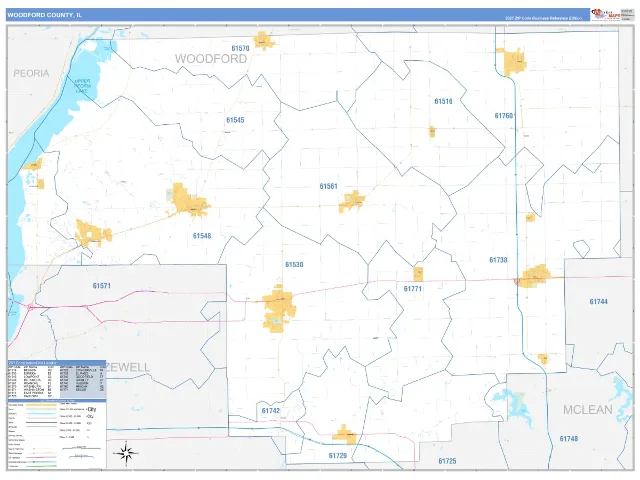Click the WOODFORD COUNTY, IL title

44,15
